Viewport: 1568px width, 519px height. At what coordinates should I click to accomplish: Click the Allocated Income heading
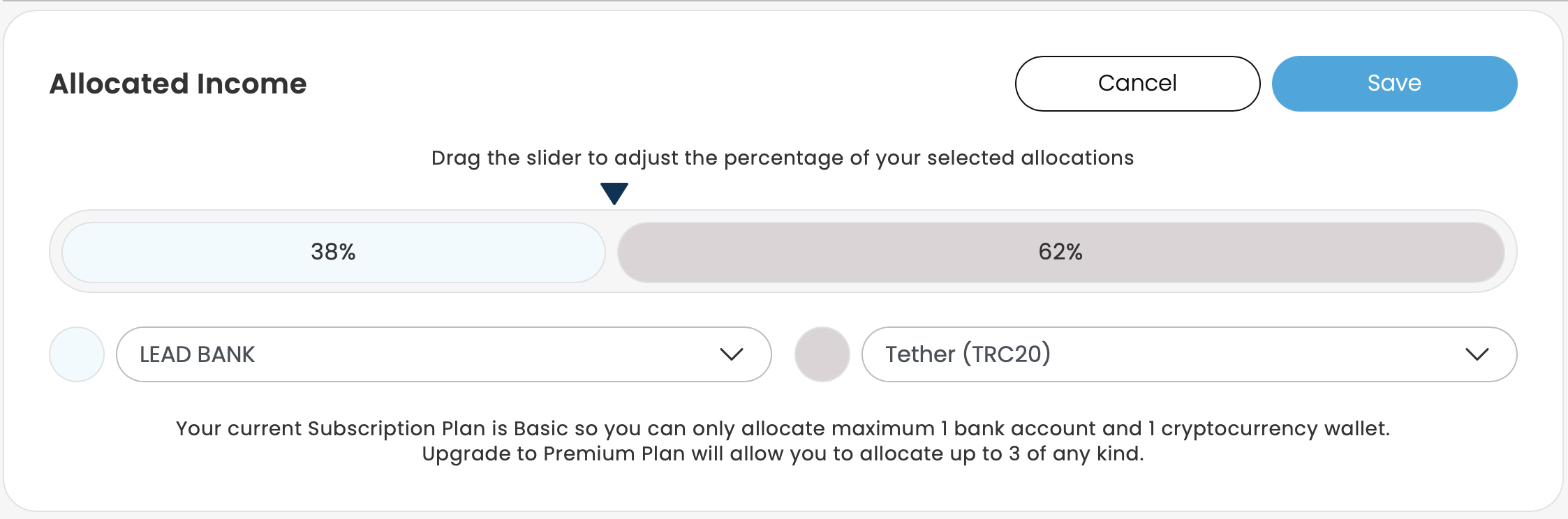[178, 84]
